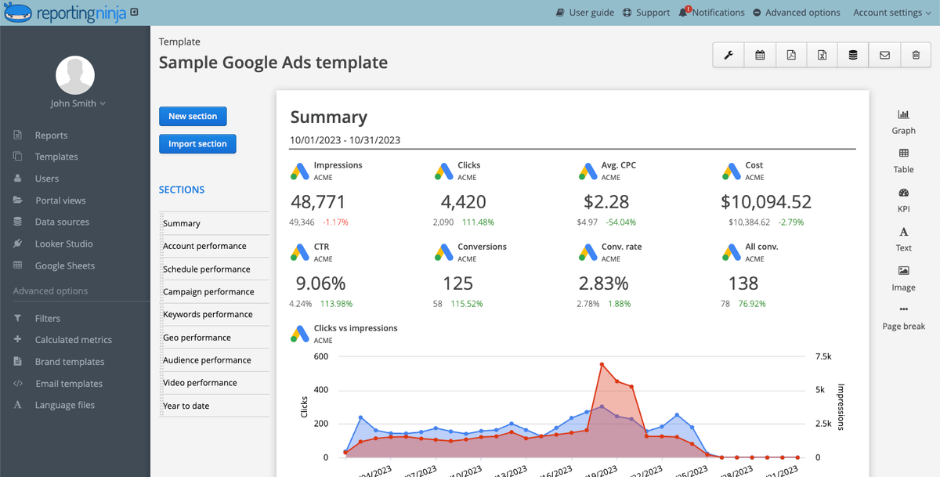The width and height of the screenshot is (940, 477).
Task: Select the Account performance section
Action: click(x=215, y=246)
